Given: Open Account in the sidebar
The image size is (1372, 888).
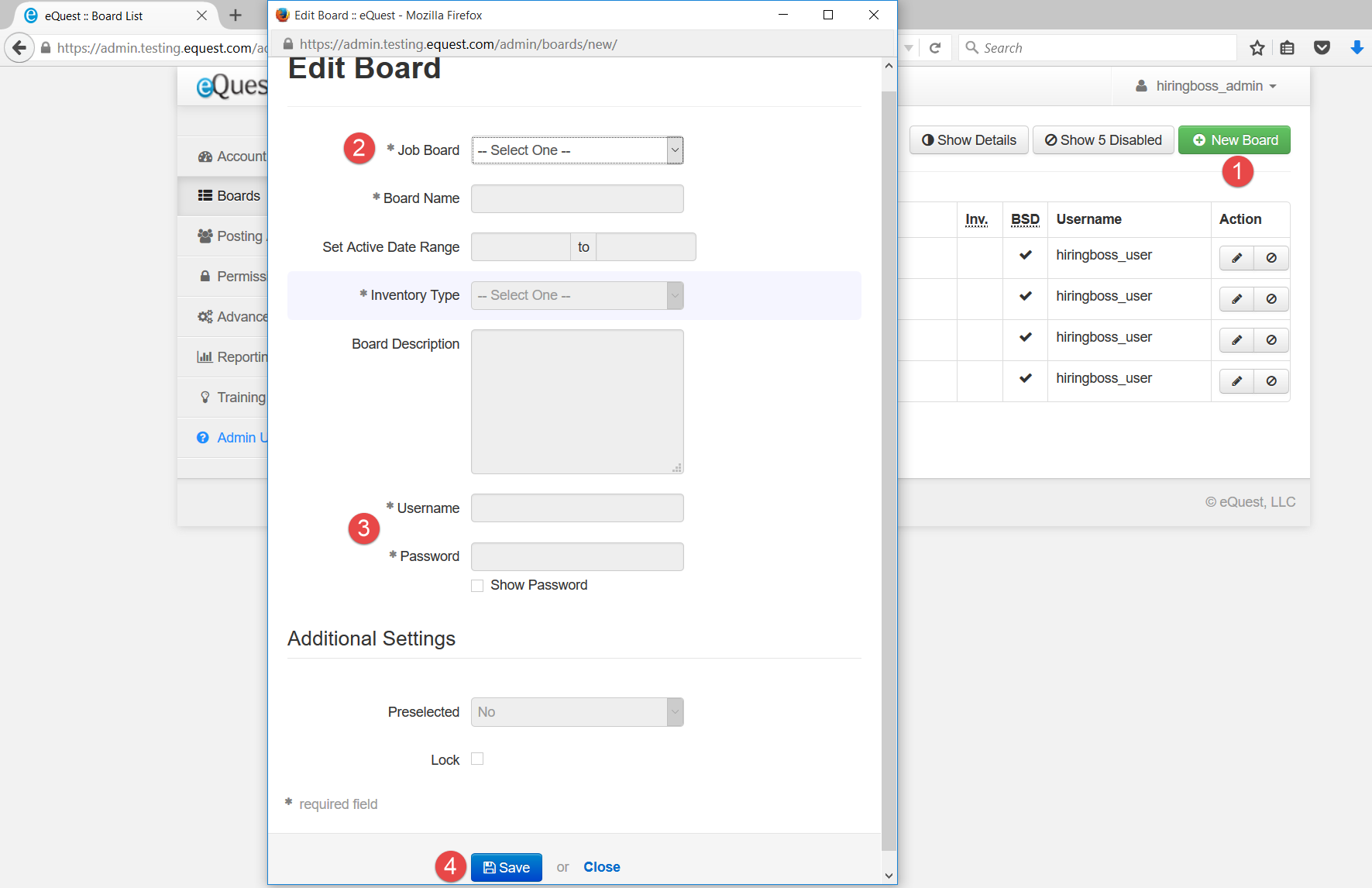Looking at the screenshot, I should pyautogui.click(x=223, y=157).
